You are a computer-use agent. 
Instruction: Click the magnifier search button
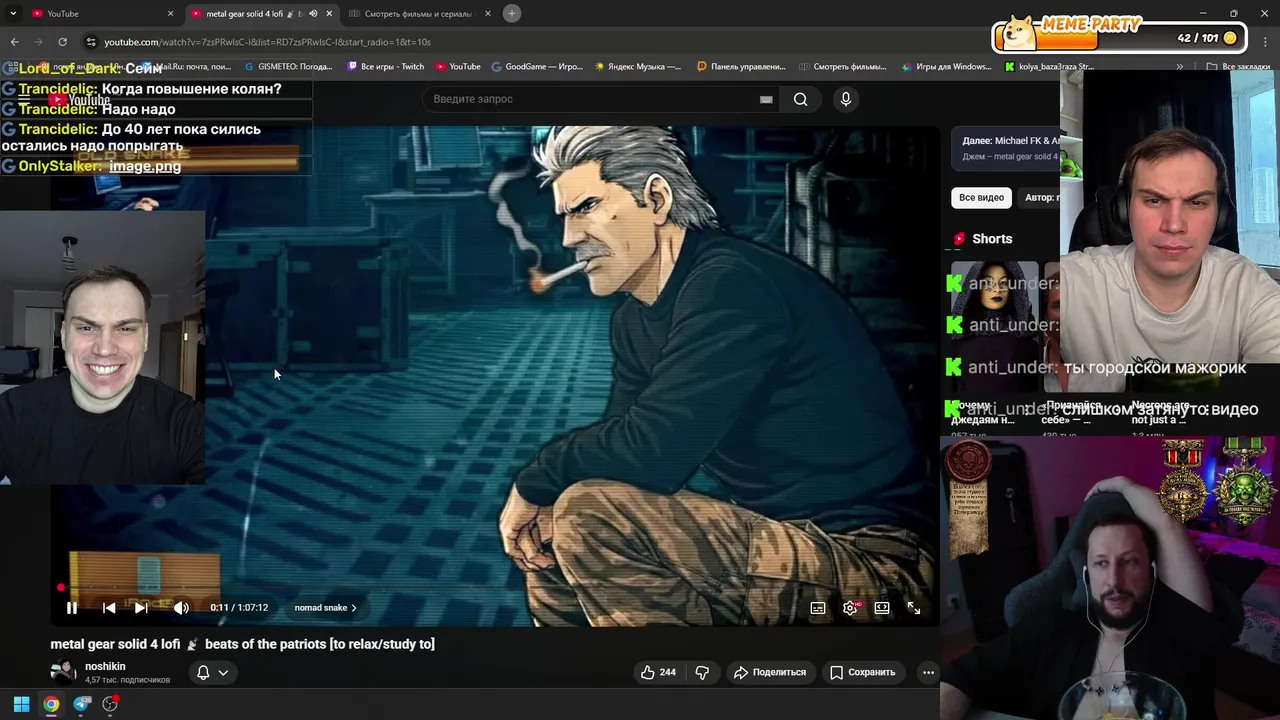(800, 99)
